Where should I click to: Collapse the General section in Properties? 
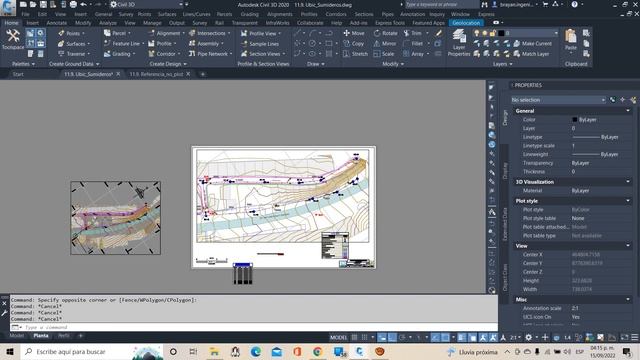pos(628,111)
